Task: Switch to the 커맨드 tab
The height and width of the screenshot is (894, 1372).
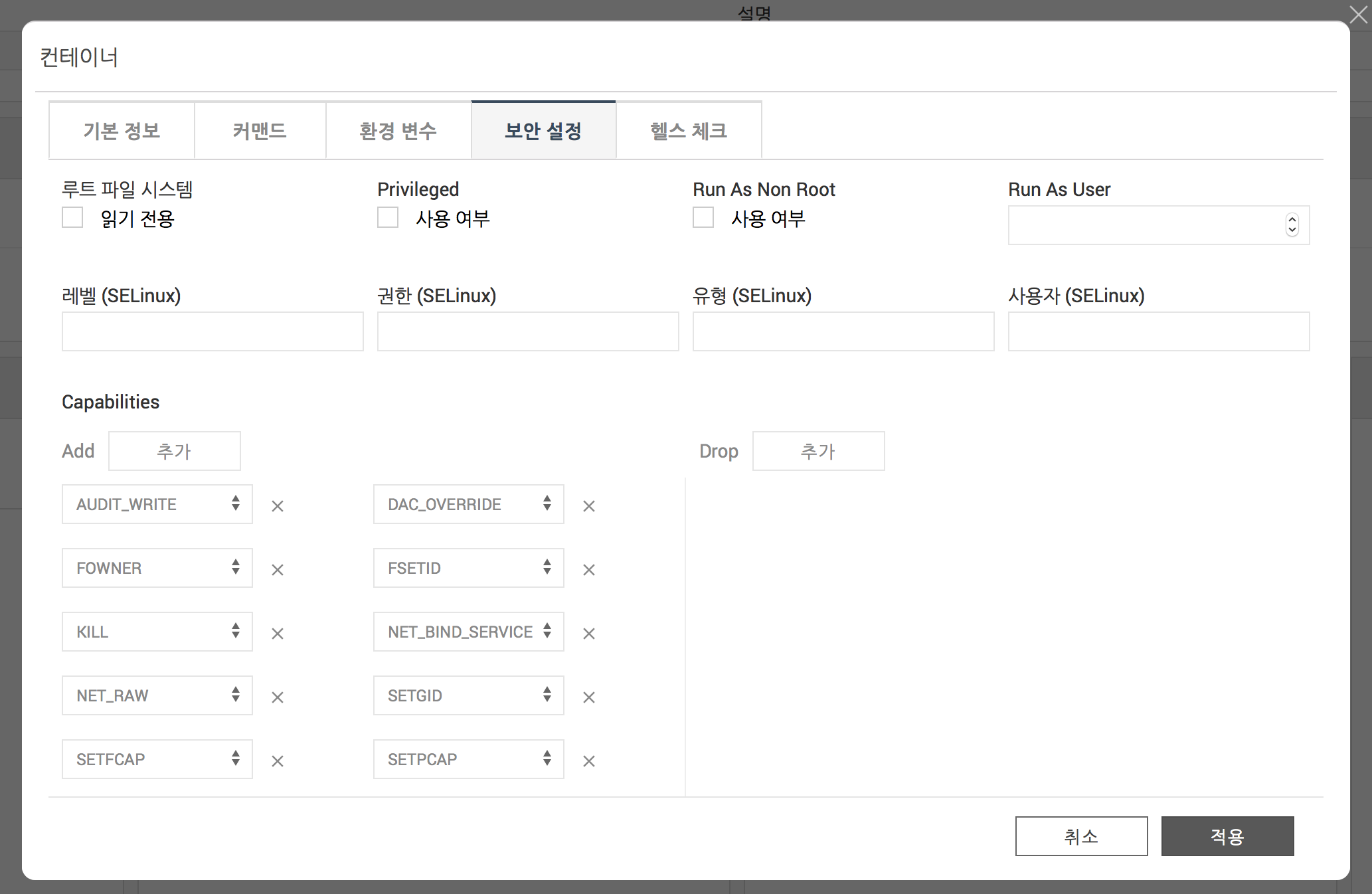Action: point(260,131)
